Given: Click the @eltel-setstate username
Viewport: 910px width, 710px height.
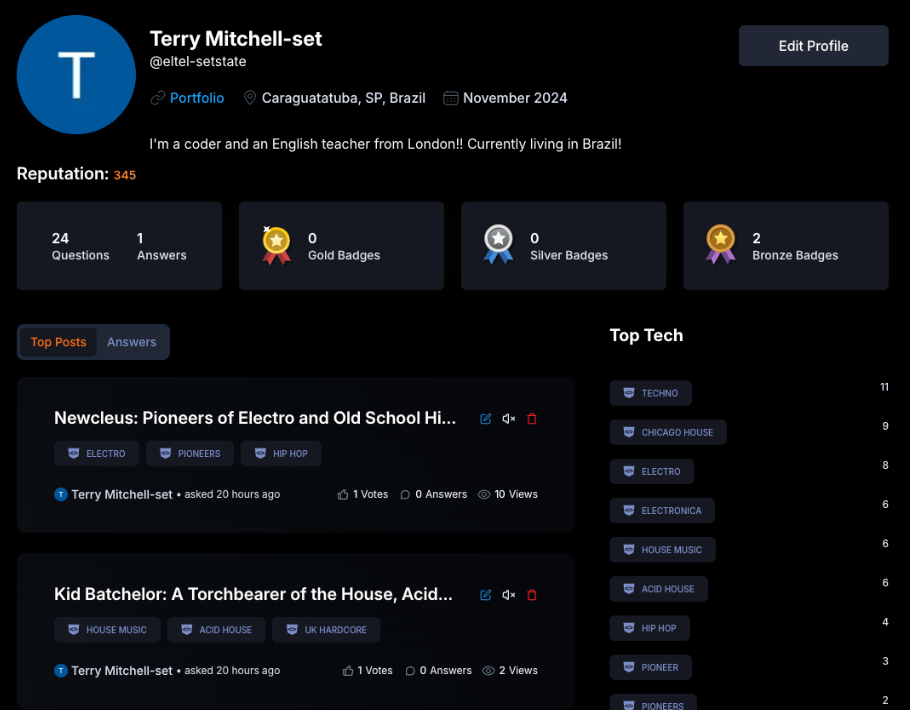Looking at the screenshot, I should tap(198, 62).
